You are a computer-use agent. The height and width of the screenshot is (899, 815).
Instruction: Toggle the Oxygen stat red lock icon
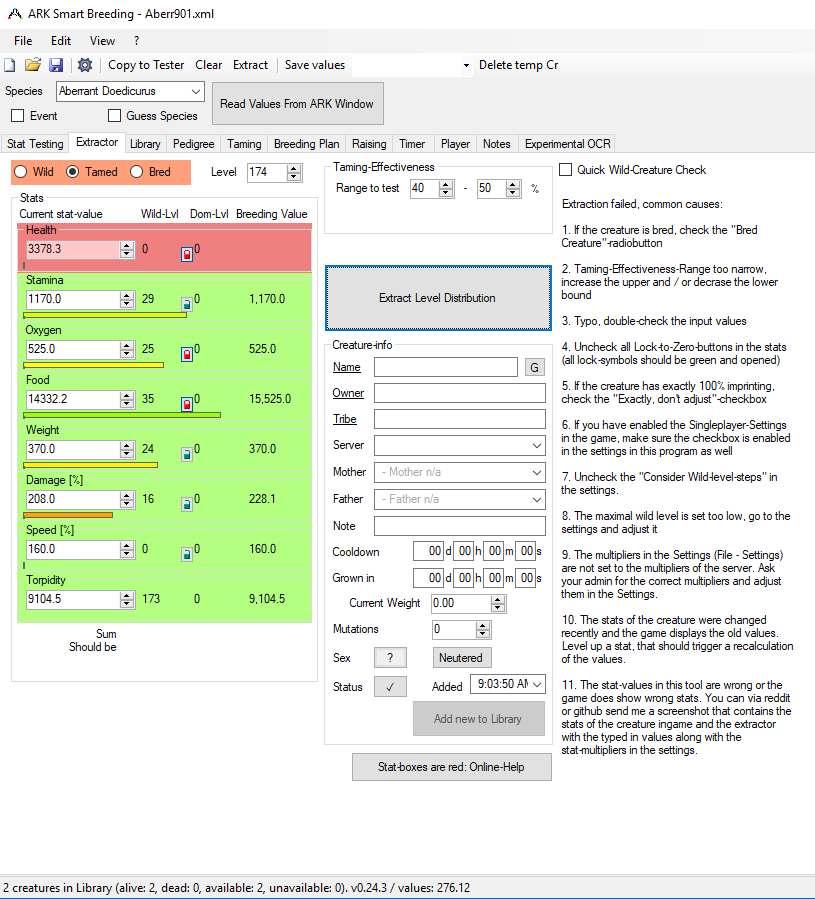pos(187,353)
